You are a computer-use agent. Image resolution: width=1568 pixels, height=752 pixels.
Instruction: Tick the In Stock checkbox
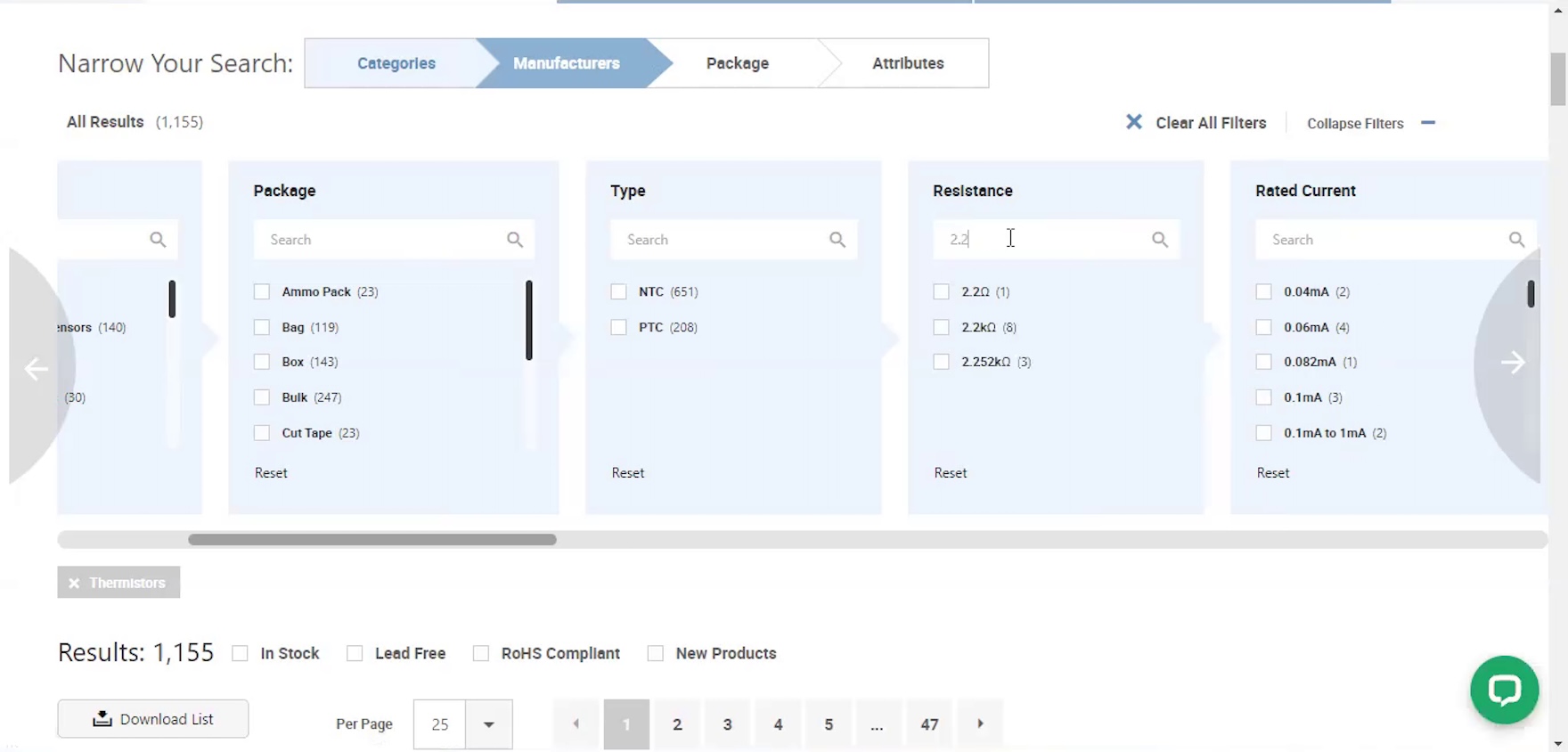241,653
